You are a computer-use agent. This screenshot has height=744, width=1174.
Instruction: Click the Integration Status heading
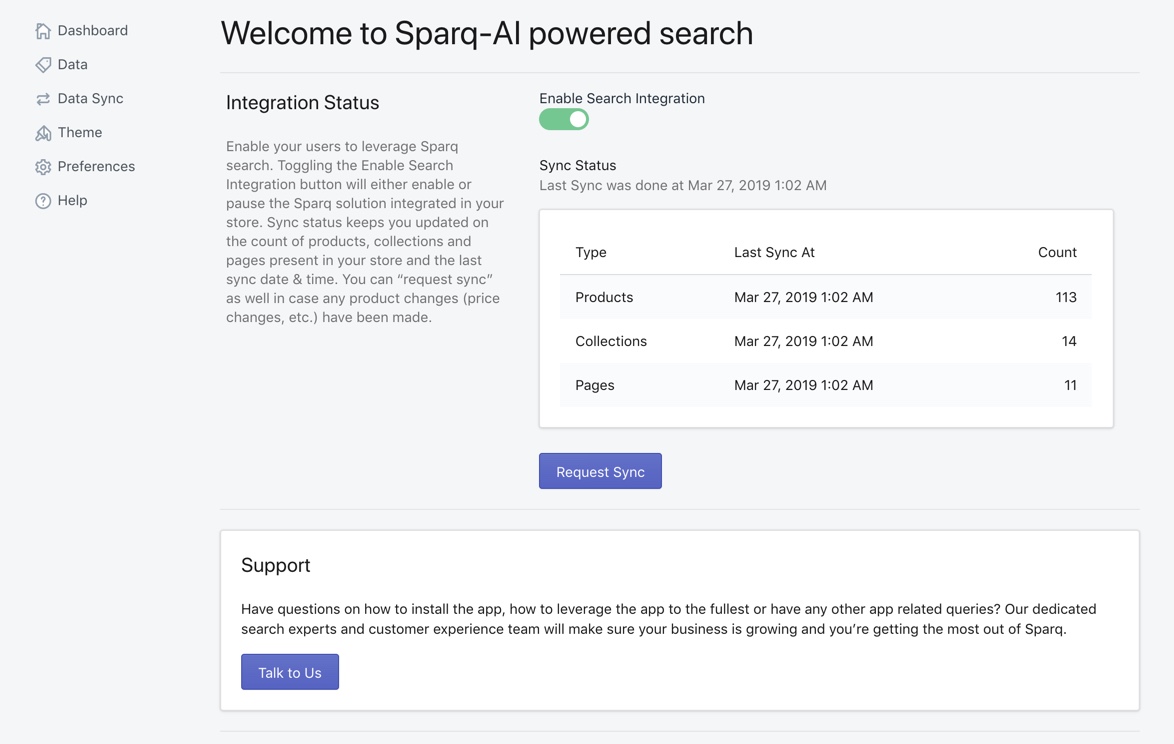tap(302, 103)
